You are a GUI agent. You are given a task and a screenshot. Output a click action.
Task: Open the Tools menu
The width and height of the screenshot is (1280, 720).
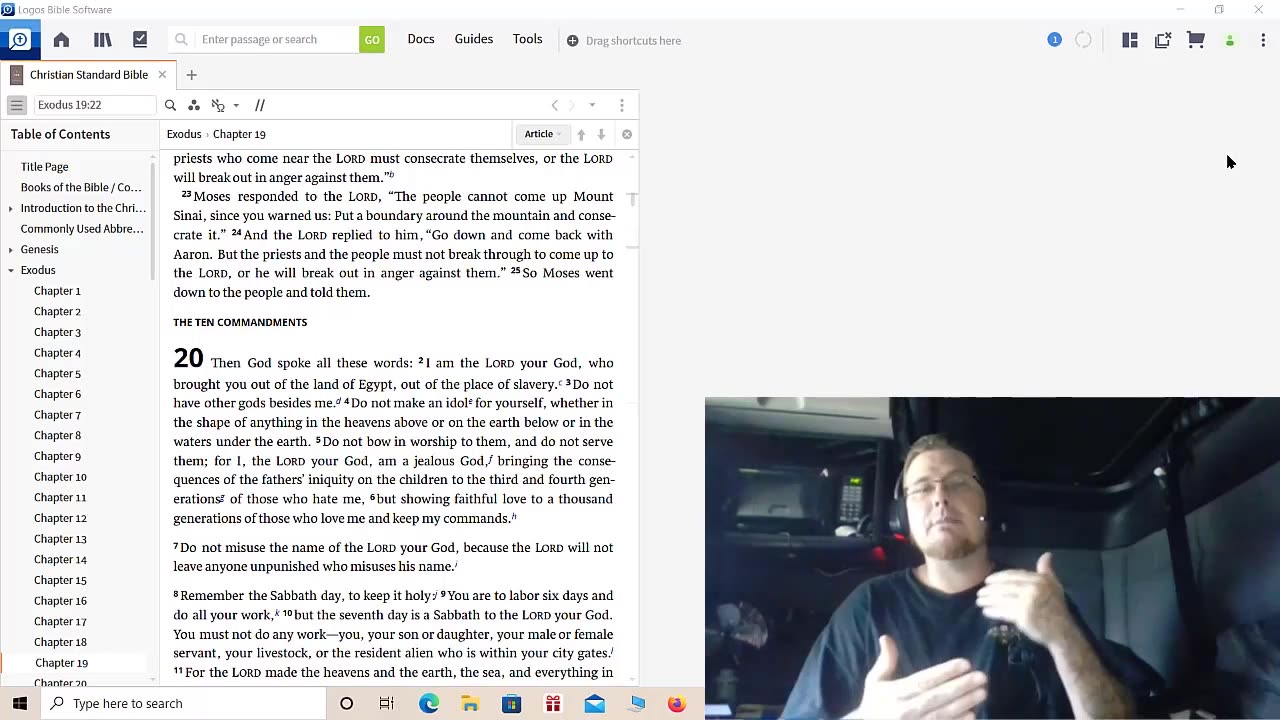pos(528,39)
